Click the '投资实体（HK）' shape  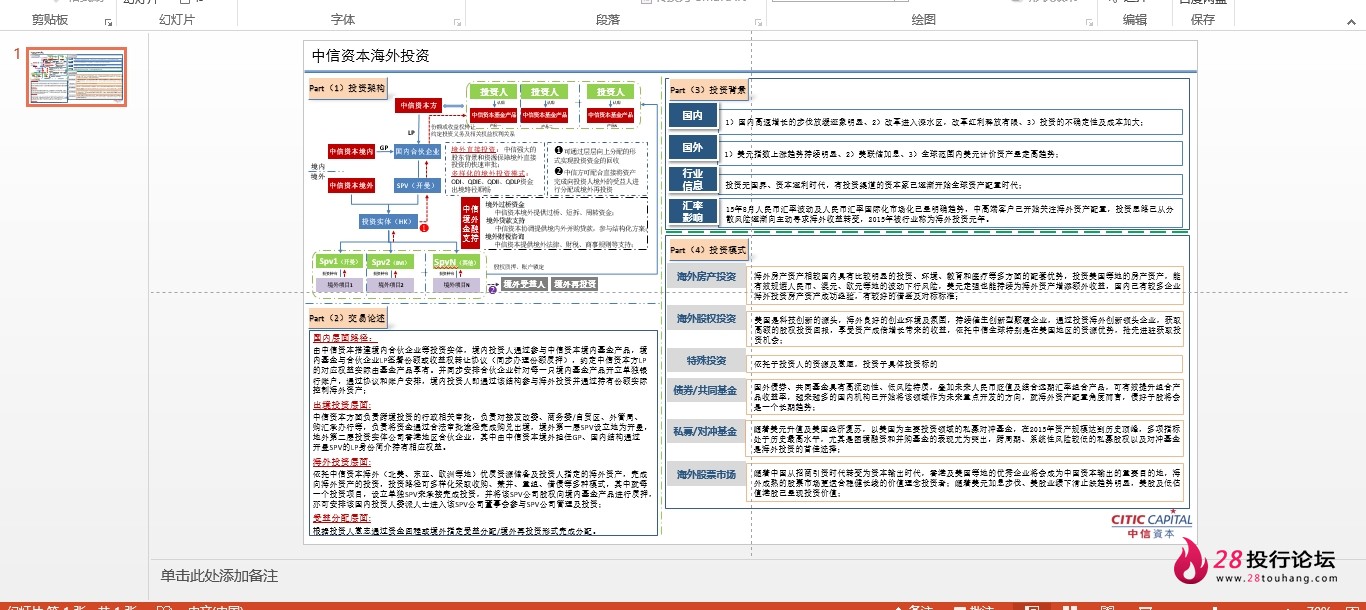pos(387,221)
